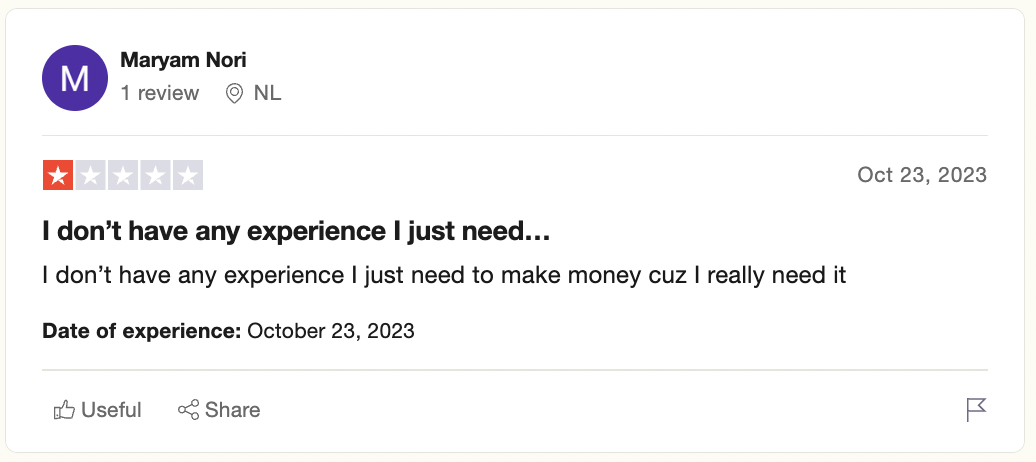Click the Share text label

coord(233,410)
